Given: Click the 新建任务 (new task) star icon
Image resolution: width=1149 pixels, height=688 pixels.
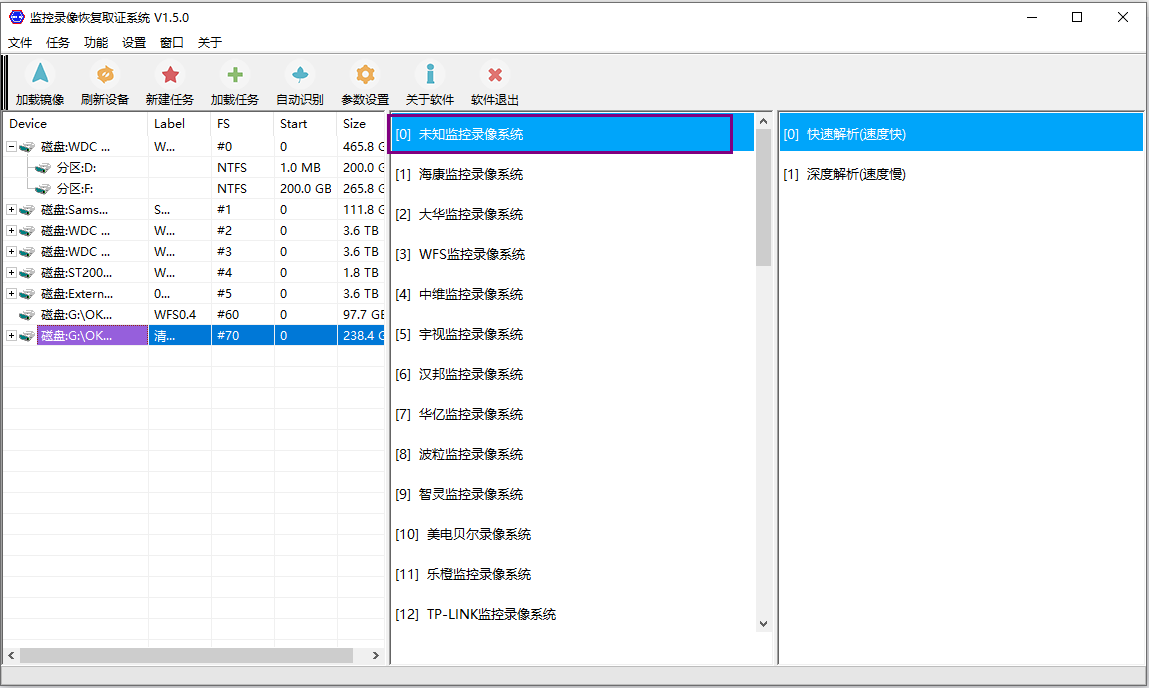Looking at the screenshot, I should point(170,76).
